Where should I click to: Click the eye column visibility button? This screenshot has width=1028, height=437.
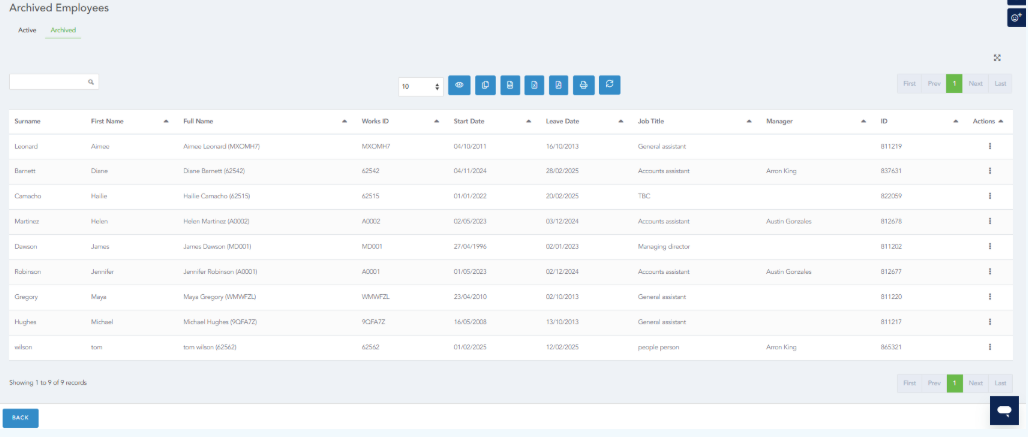(x=460, y=86)
